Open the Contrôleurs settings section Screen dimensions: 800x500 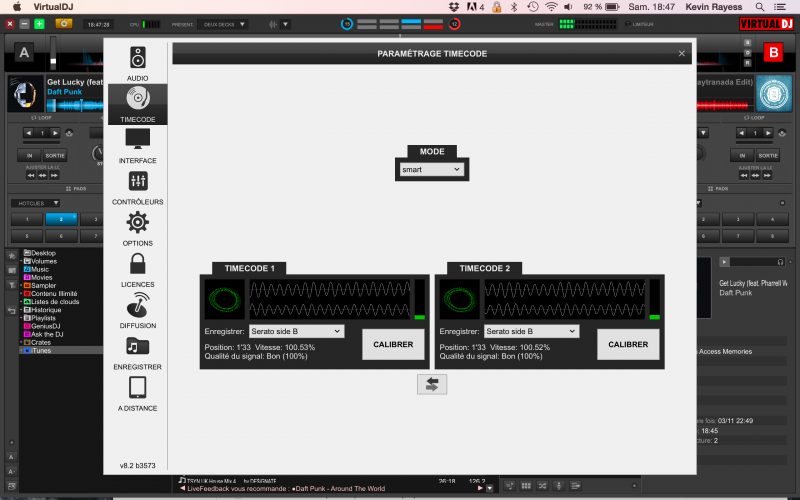(x=137, y=187)
